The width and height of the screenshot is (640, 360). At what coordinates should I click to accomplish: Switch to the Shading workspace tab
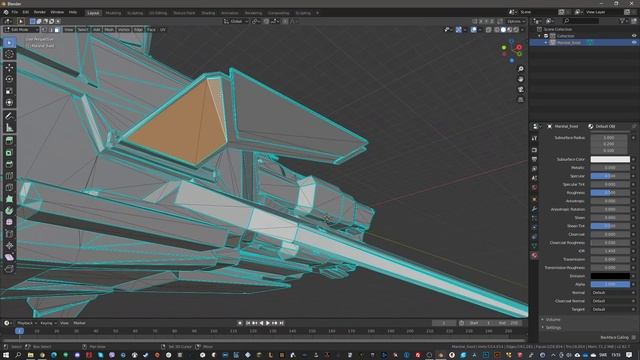(x=208, y=13)
